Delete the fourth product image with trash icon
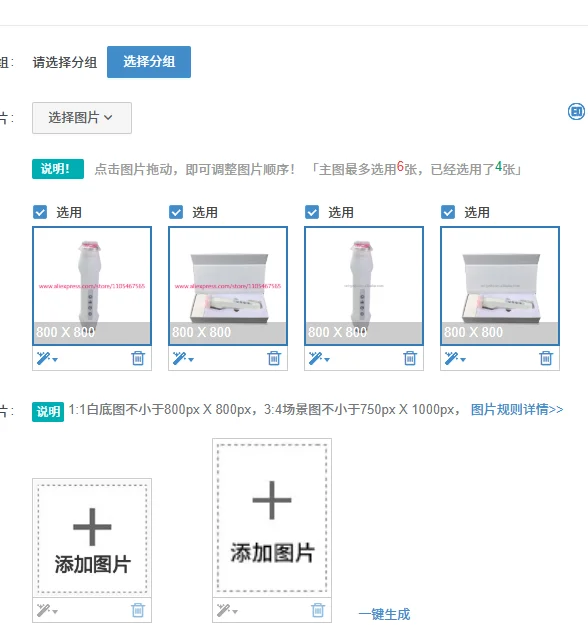The width and height of the screenshot is (588, 625). pos(546,358)
